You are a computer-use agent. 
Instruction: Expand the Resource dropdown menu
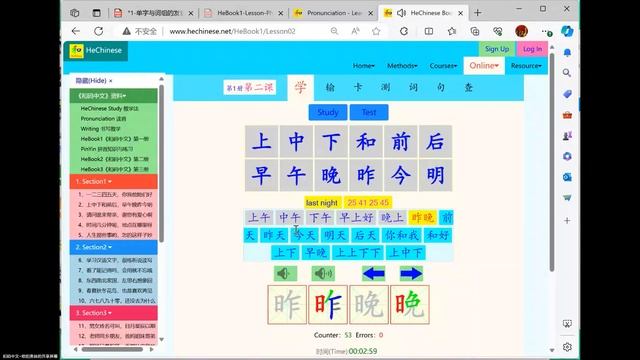pos(526,66)
